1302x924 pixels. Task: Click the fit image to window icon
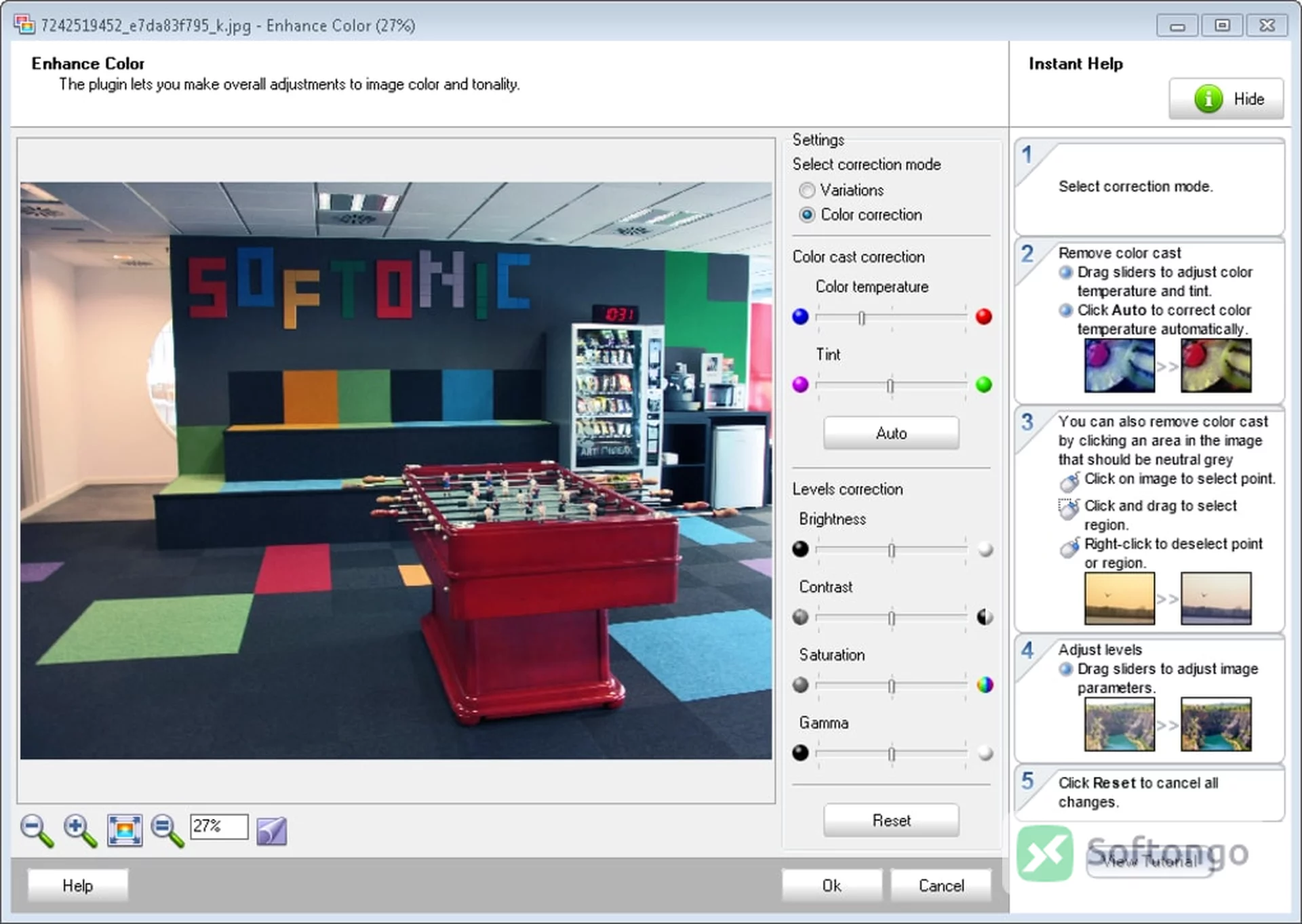[x=125, y=830]
